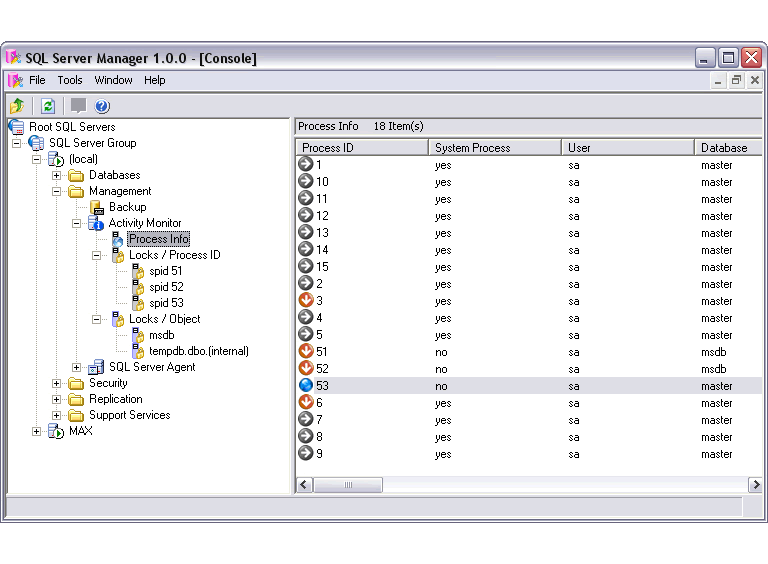Open the File menu
Screen dimensions: 768x564
pyautogui.click(x=37, y=80)
